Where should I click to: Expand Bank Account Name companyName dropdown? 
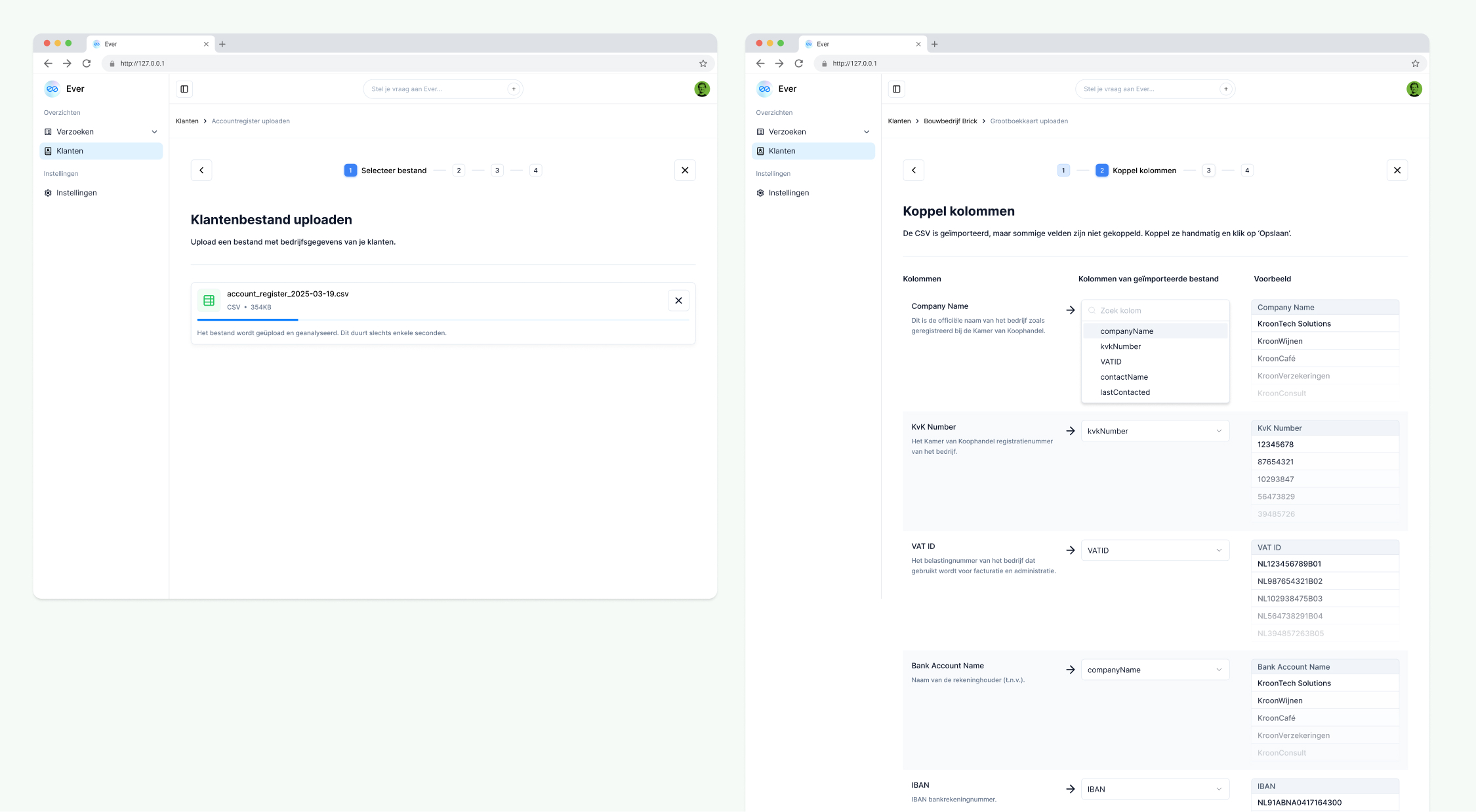[x=1155, y=670]
